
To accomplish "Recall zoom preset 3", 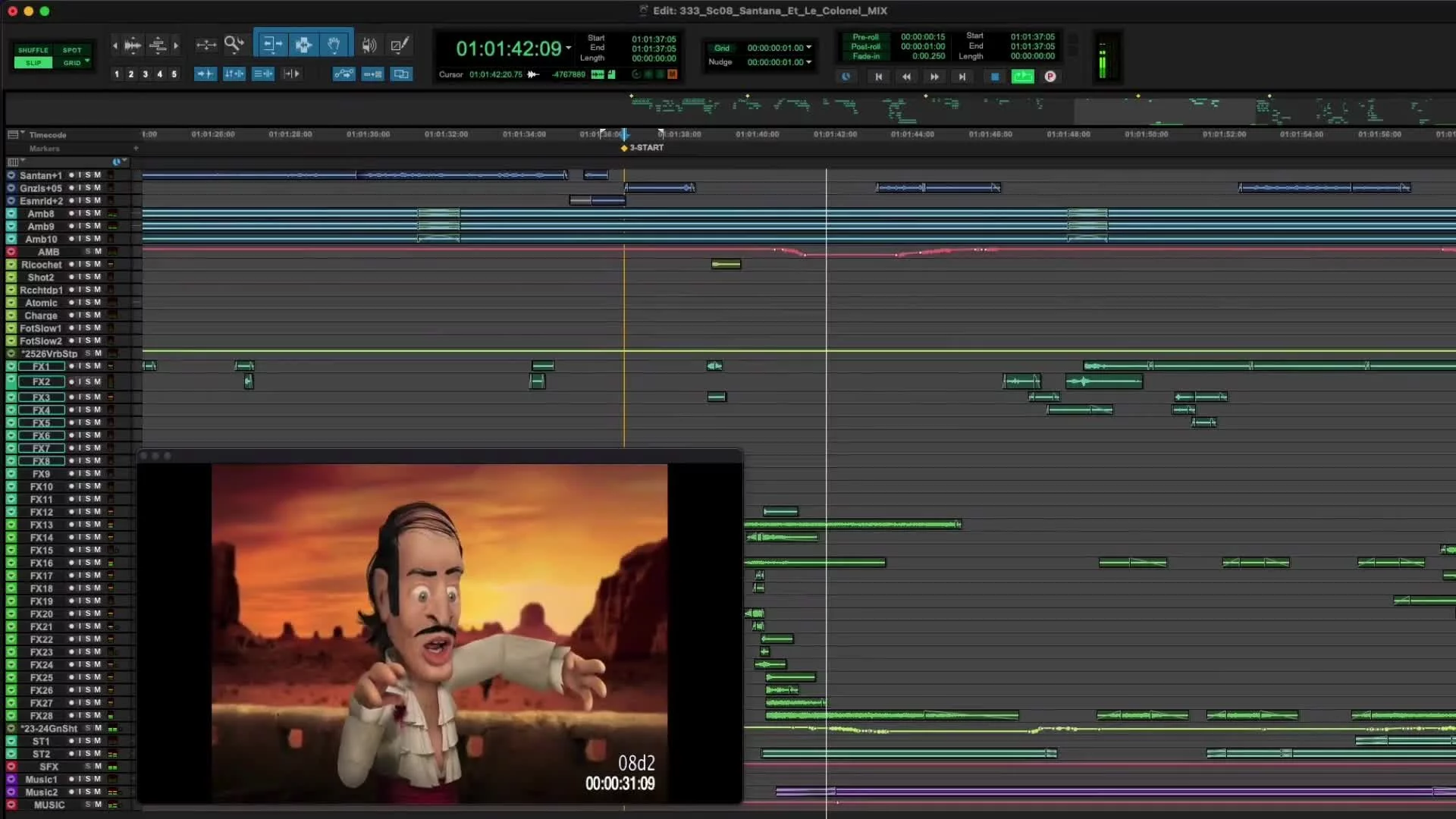I will (x=146, y=74).
